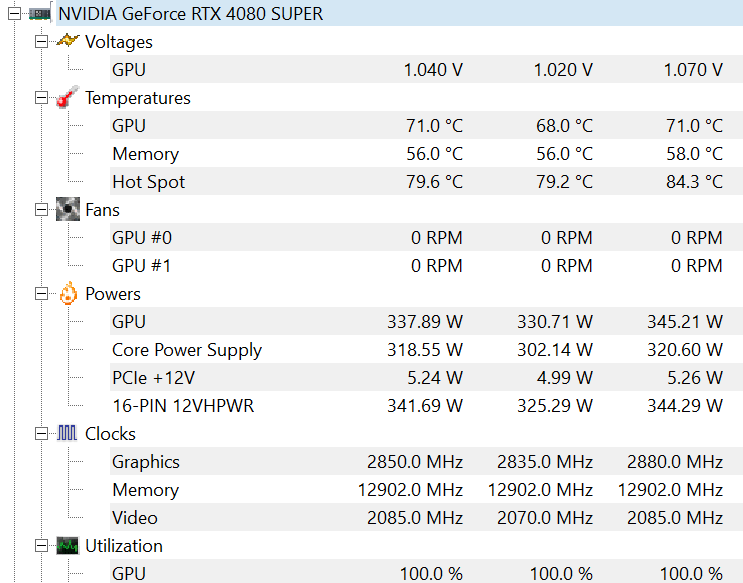Collapse the Clocks section
This screenshot has height=583, width=743.
[x=42, y=434]
